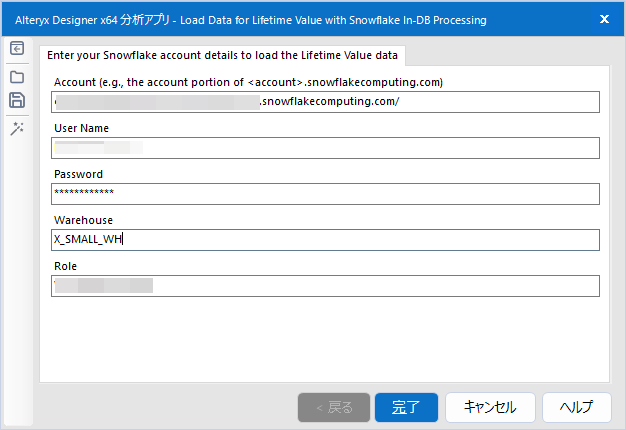Click the "User Name" label text
Viewport: 626px width, 430px height.
tap(82, 129)
